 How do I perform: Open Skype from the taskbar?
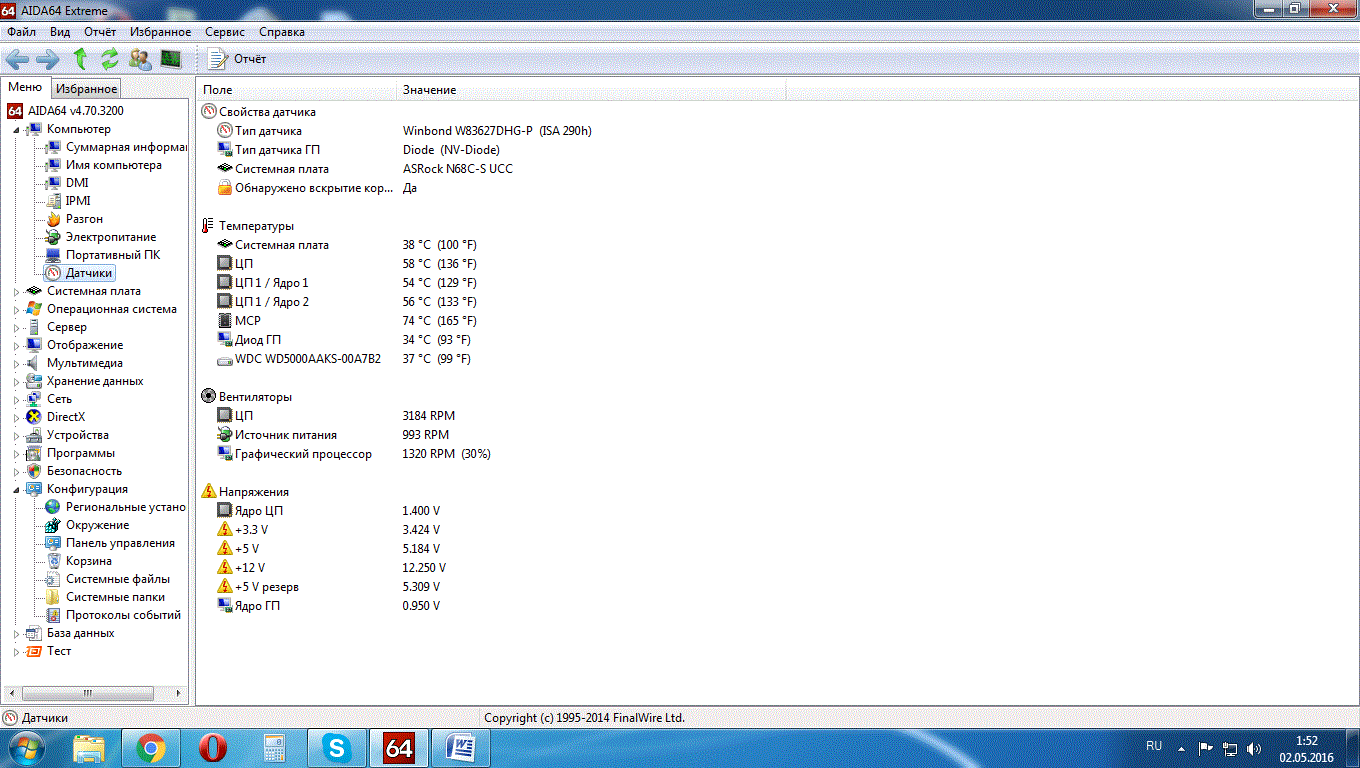[x=337, y=748]
